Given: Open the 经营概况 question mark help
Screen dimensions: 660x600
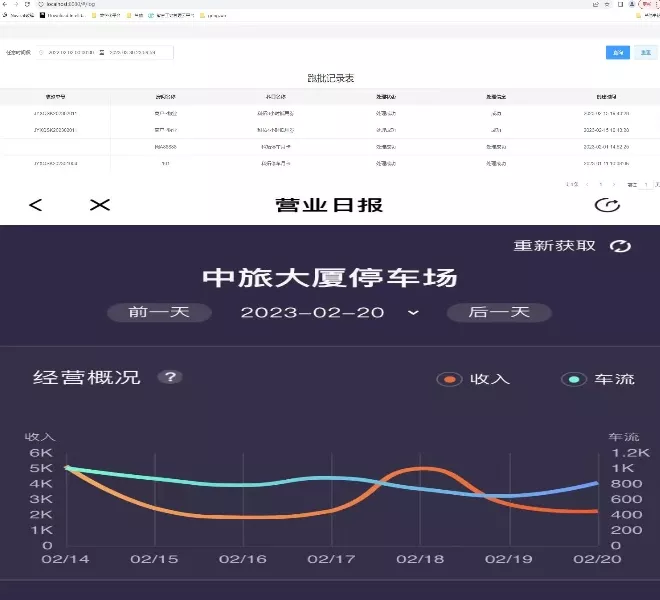Looking at the screenshot, I should (x=170, y=377).
